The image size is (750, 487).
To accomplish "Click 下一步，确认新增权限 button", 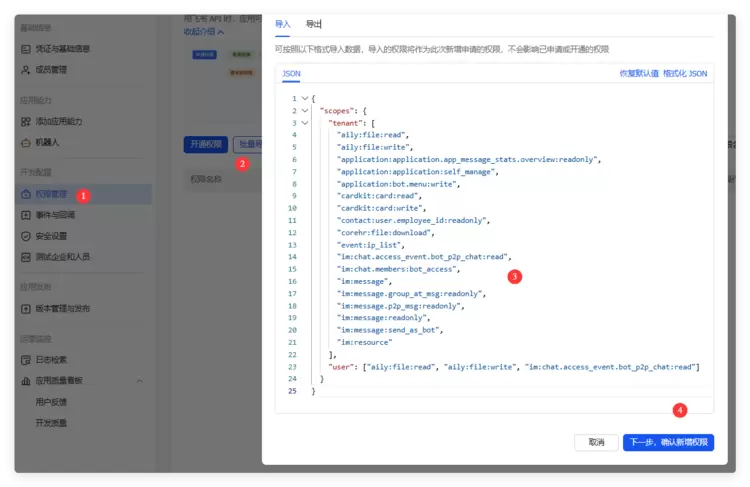I will click(x=668, y=442).
